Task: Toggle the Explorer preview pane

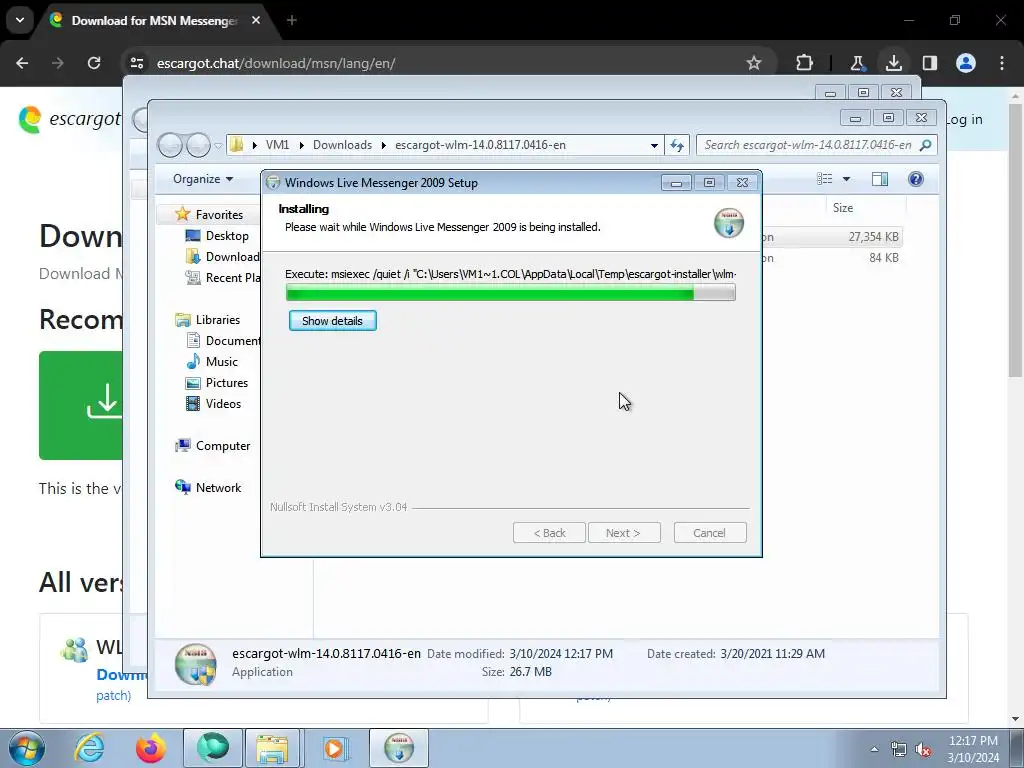Action: pos(880,179)
